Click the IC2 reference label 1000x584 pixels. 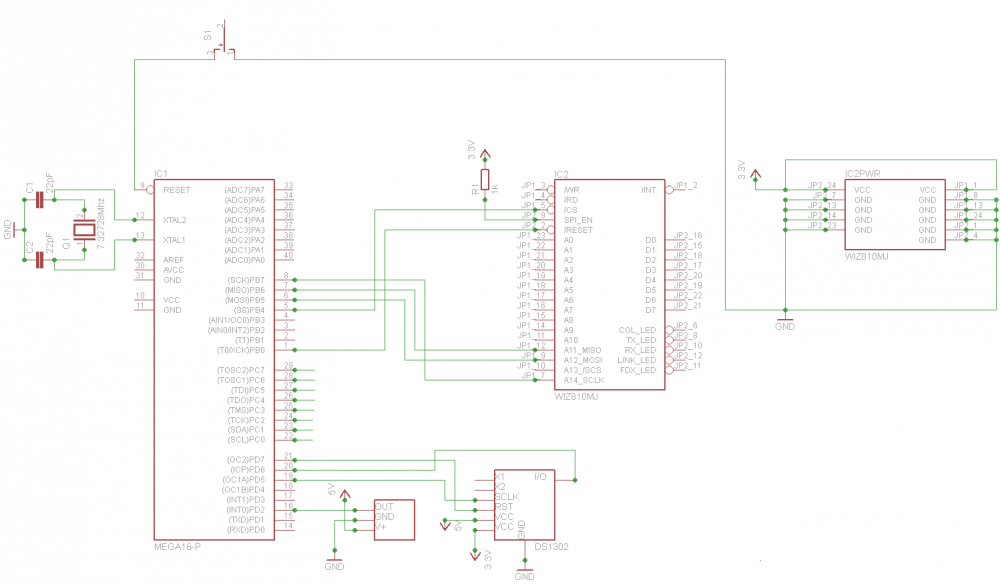[x=561, y=174]
